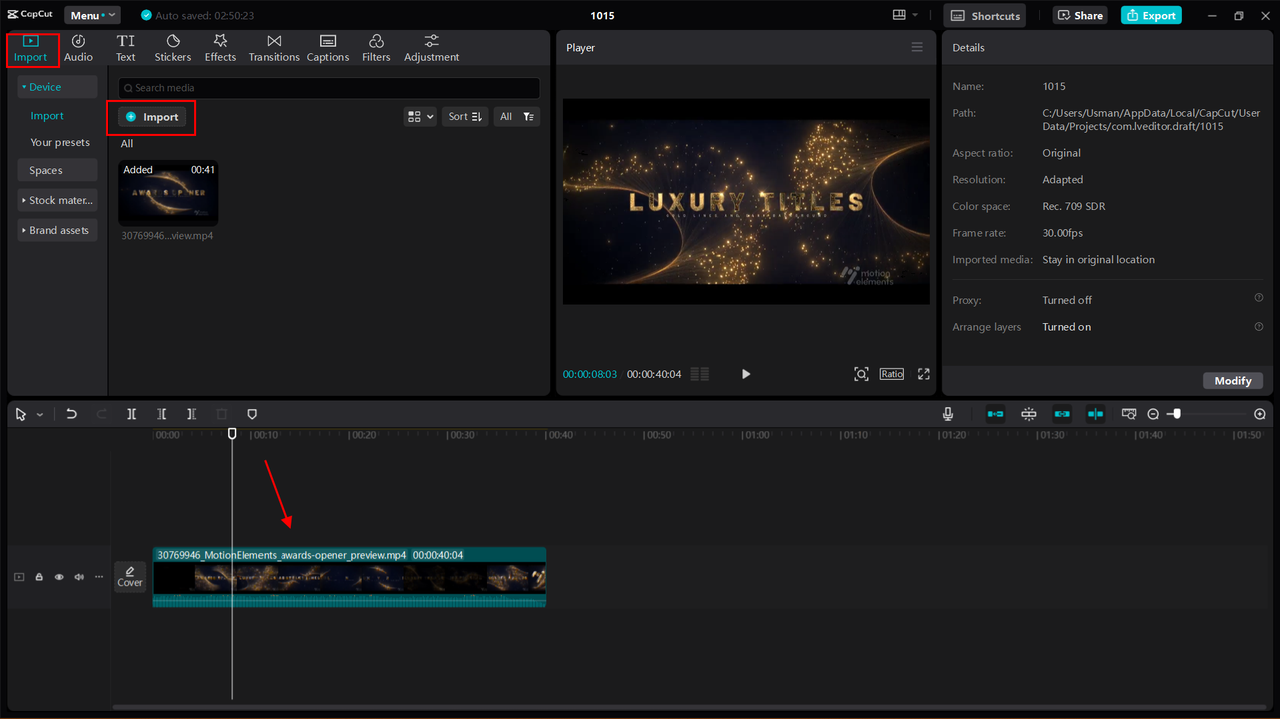This screenshot has width=1280, height=719.
Task: Delete left of playhead
Action: pos(161,414)
